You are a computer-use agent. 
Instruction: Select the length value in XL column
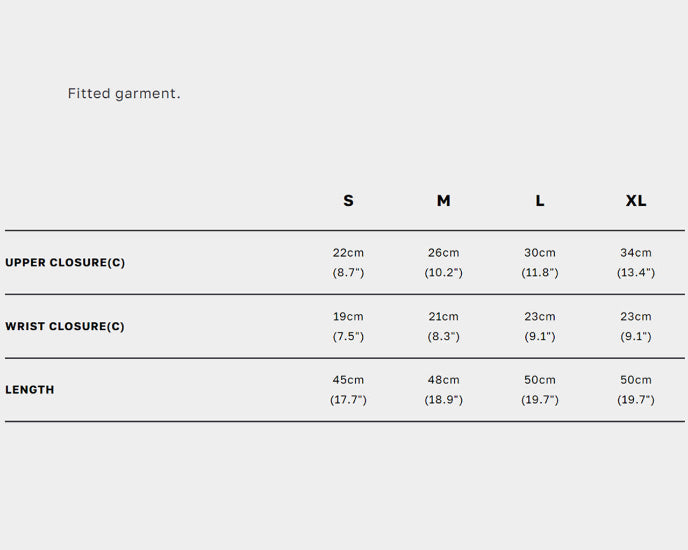636,380
